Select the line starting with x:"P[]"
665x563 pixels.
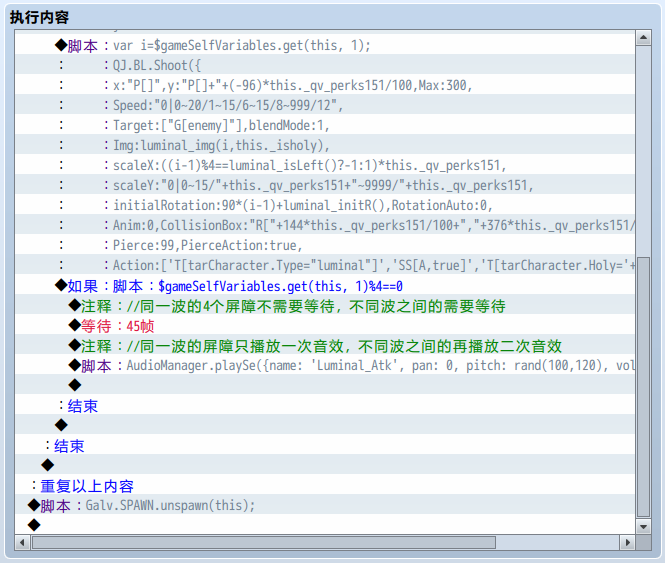325,85
